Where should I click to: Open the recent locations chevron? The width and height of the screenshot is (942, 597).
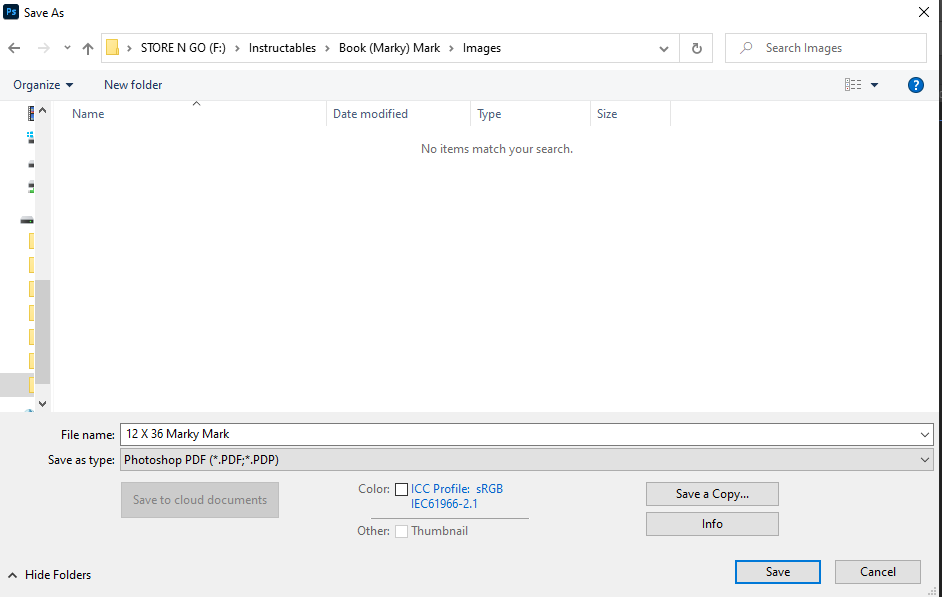pyautogui.click(x=67, y=48)
